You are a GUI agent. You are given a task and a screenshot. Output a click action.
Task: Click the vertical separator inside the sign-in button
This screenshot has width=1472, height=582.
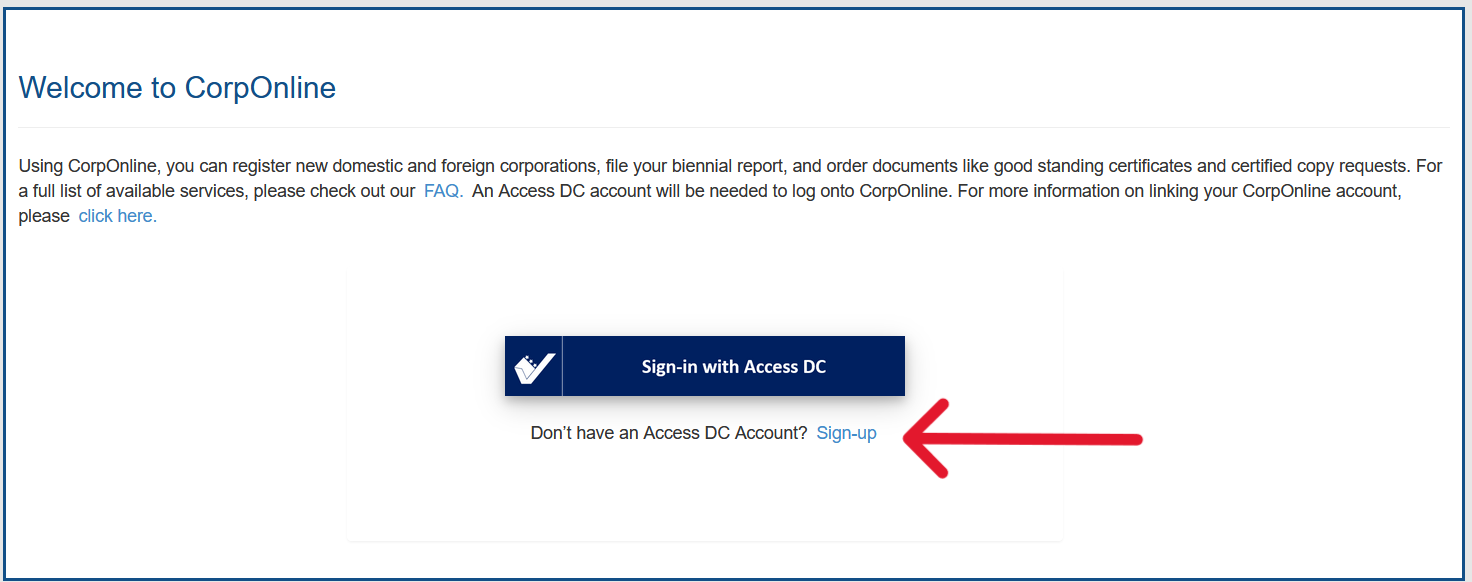[x=562, y=366]
